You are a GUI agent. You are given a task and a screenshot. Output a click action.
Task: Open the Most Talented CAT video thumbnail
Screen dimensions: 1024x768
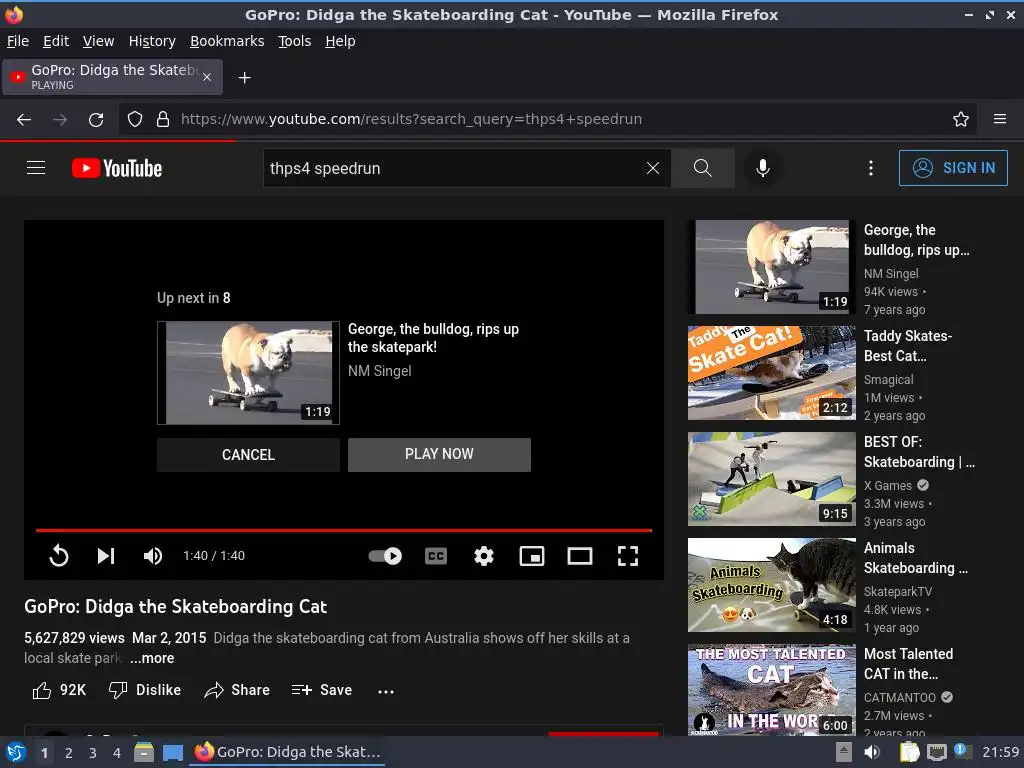point(772,690)
